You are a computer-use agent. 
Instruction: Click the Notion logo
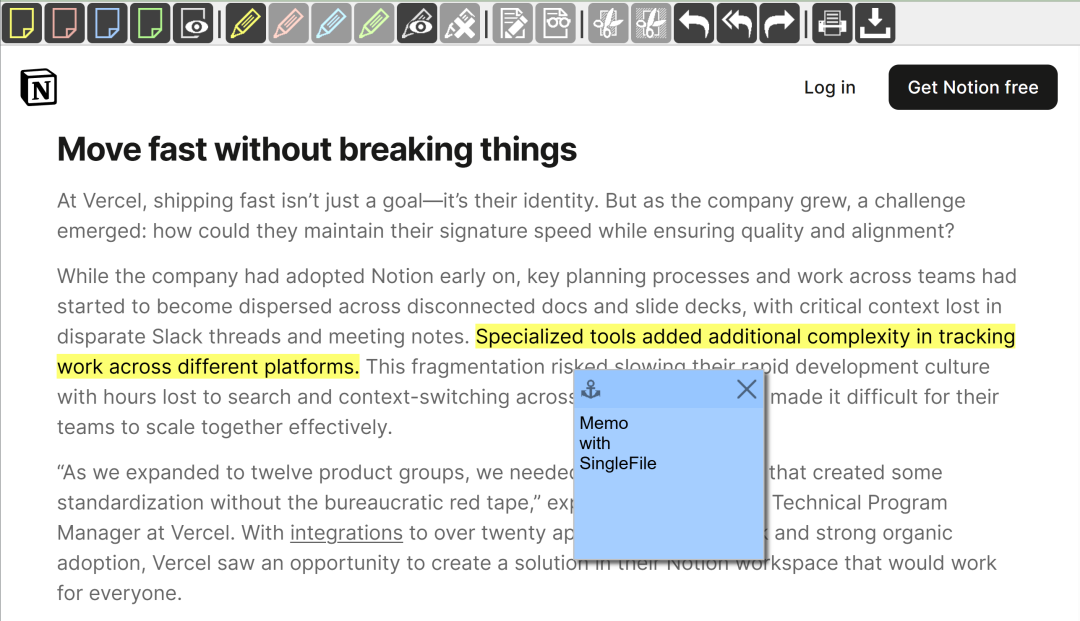[39, 87]
